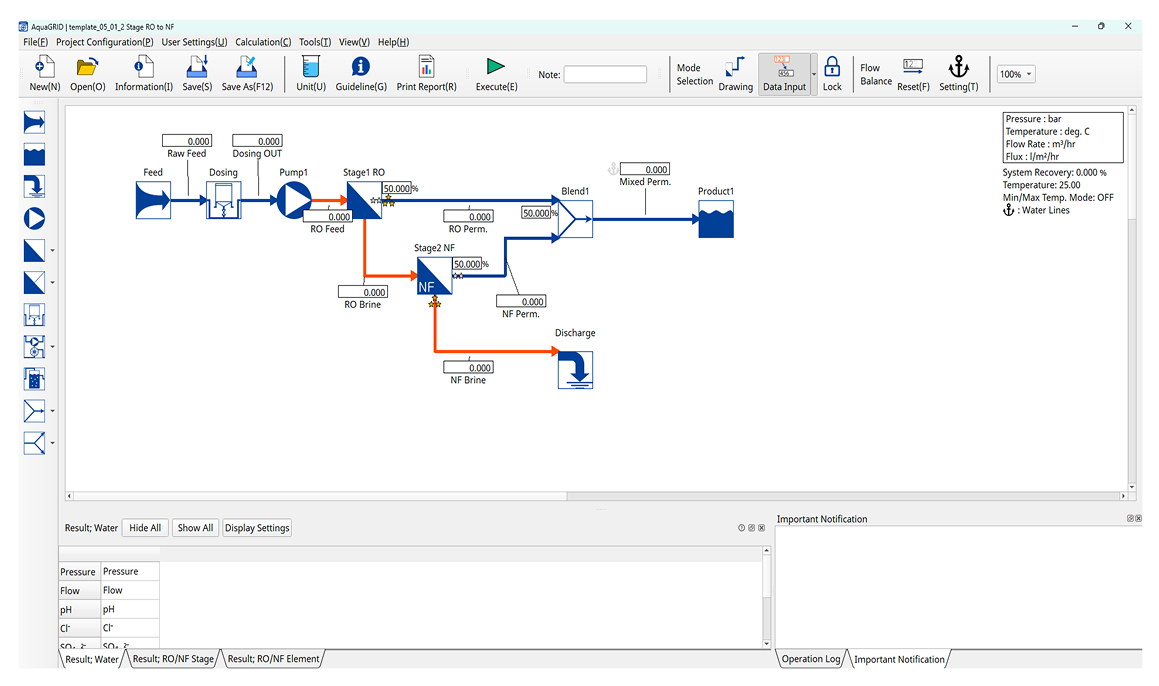The image size is (1159, 686).
Task: Switch to Drawing mode
Action: coord(735,73)
